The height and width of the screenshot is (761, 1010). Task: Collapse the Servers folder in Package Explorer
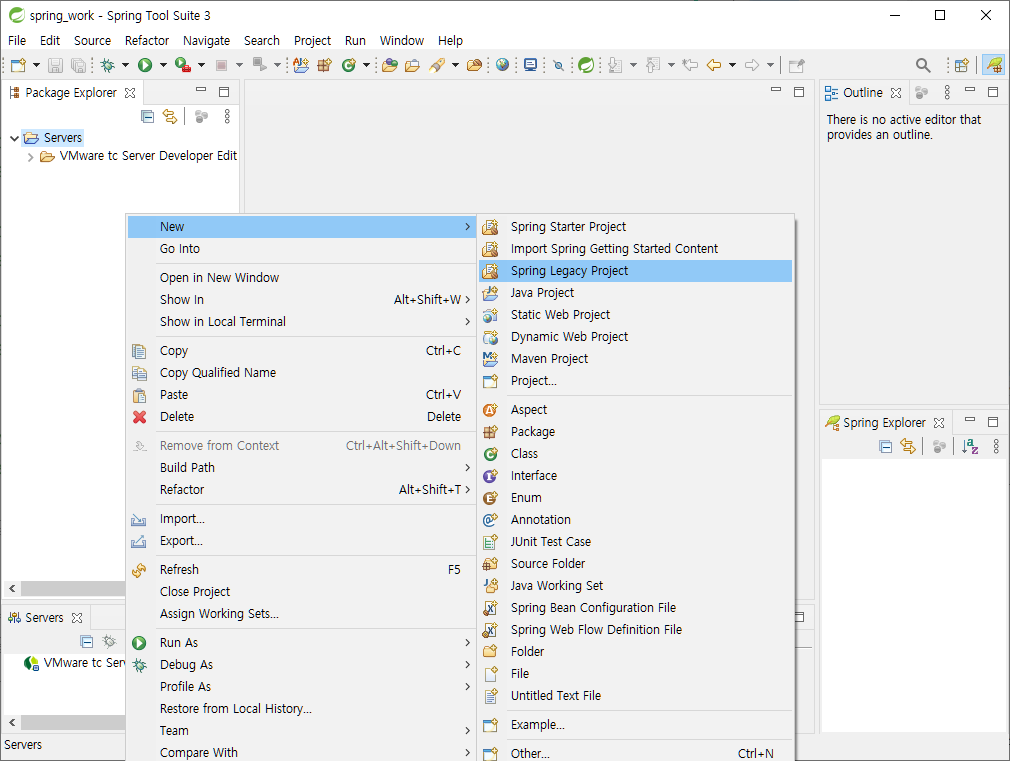(14, 138)
